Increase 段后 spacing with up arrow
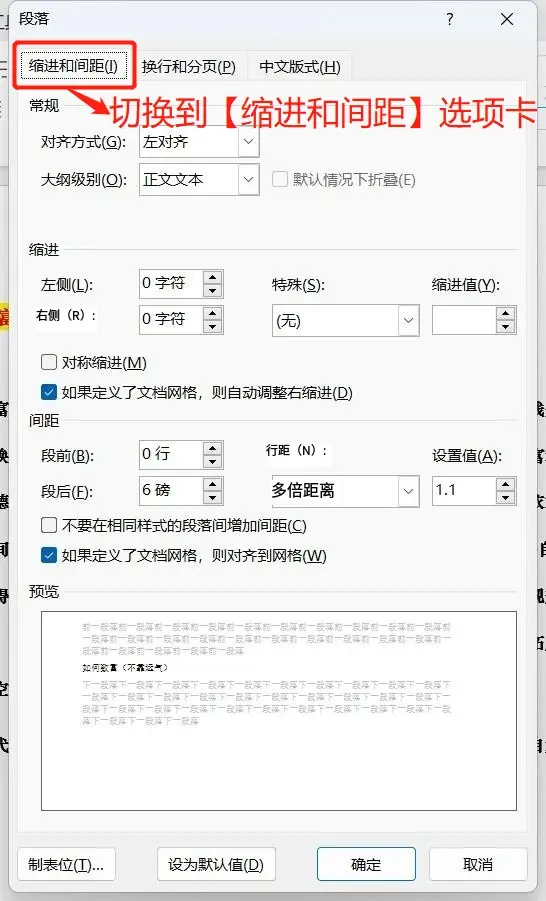546x901 pixels. (213, 483)
